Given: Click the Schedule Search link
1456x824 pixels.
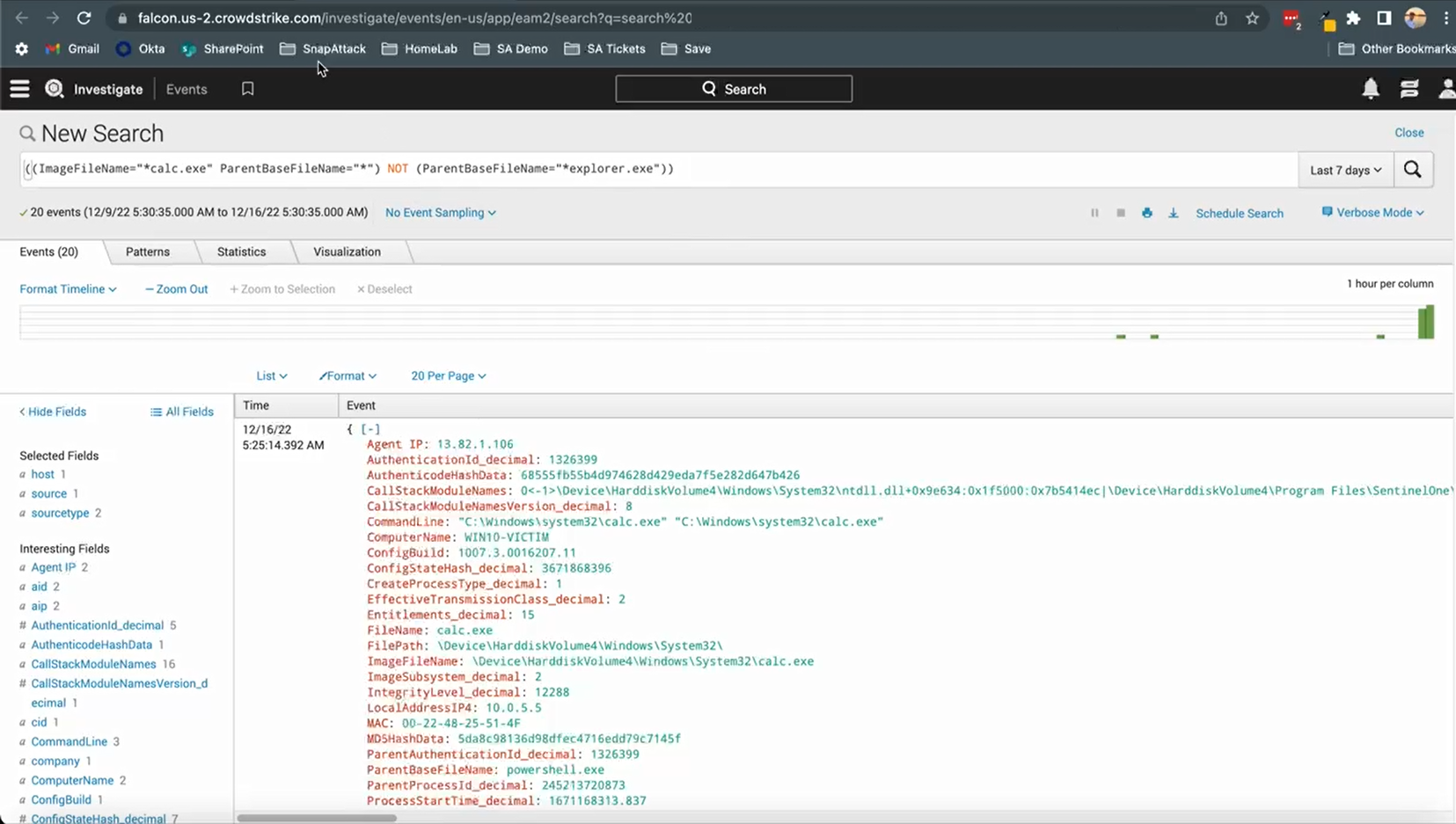Looking at the screenshot, I should point(1239,213).
